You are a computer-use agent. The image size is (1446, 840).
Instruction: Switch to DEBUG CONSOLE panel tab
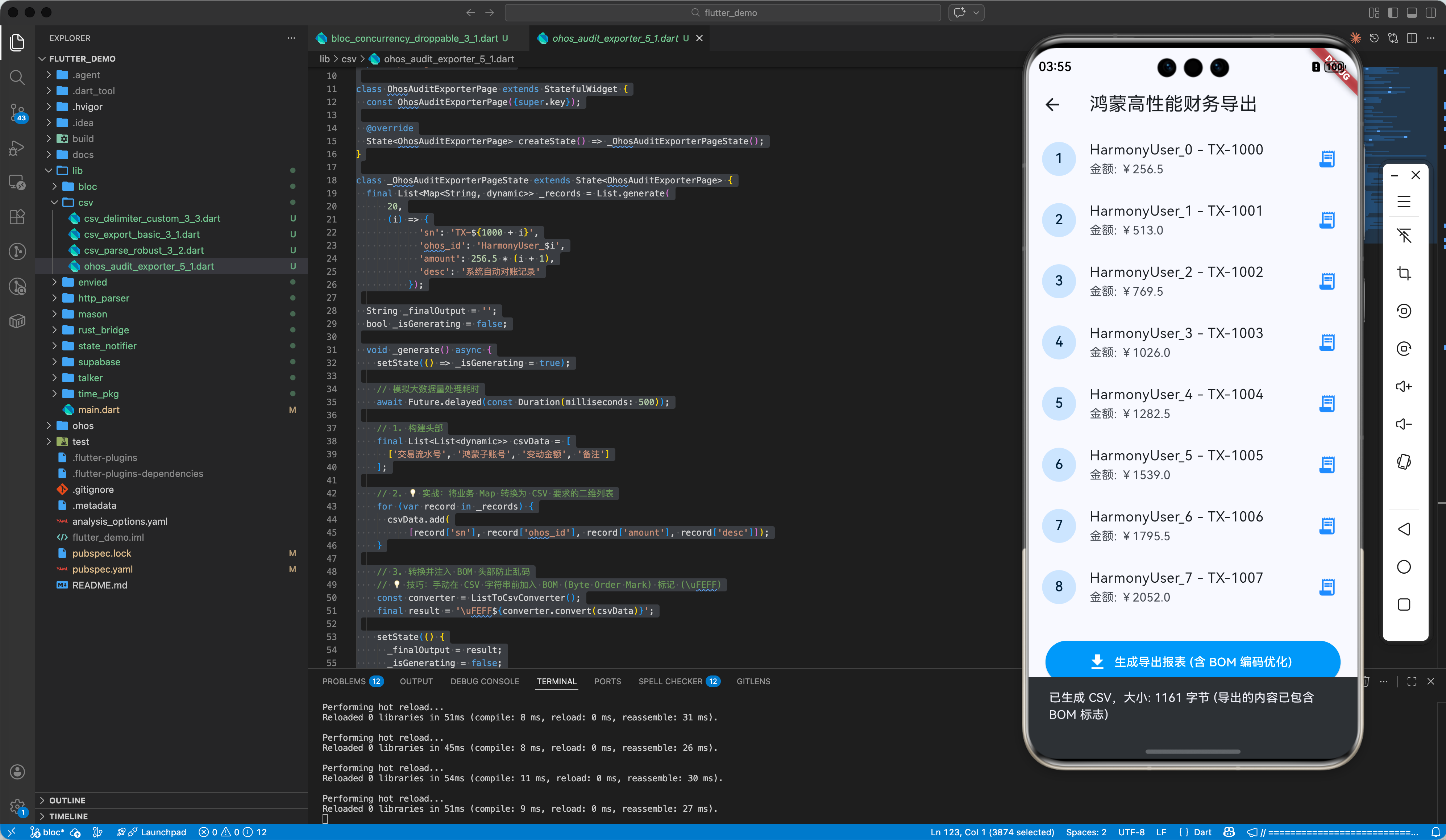(x=484, y=681)
